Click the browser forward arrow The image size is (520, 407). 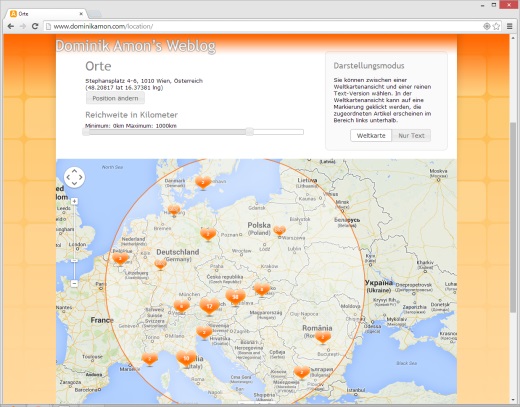(x=23, y=26)
